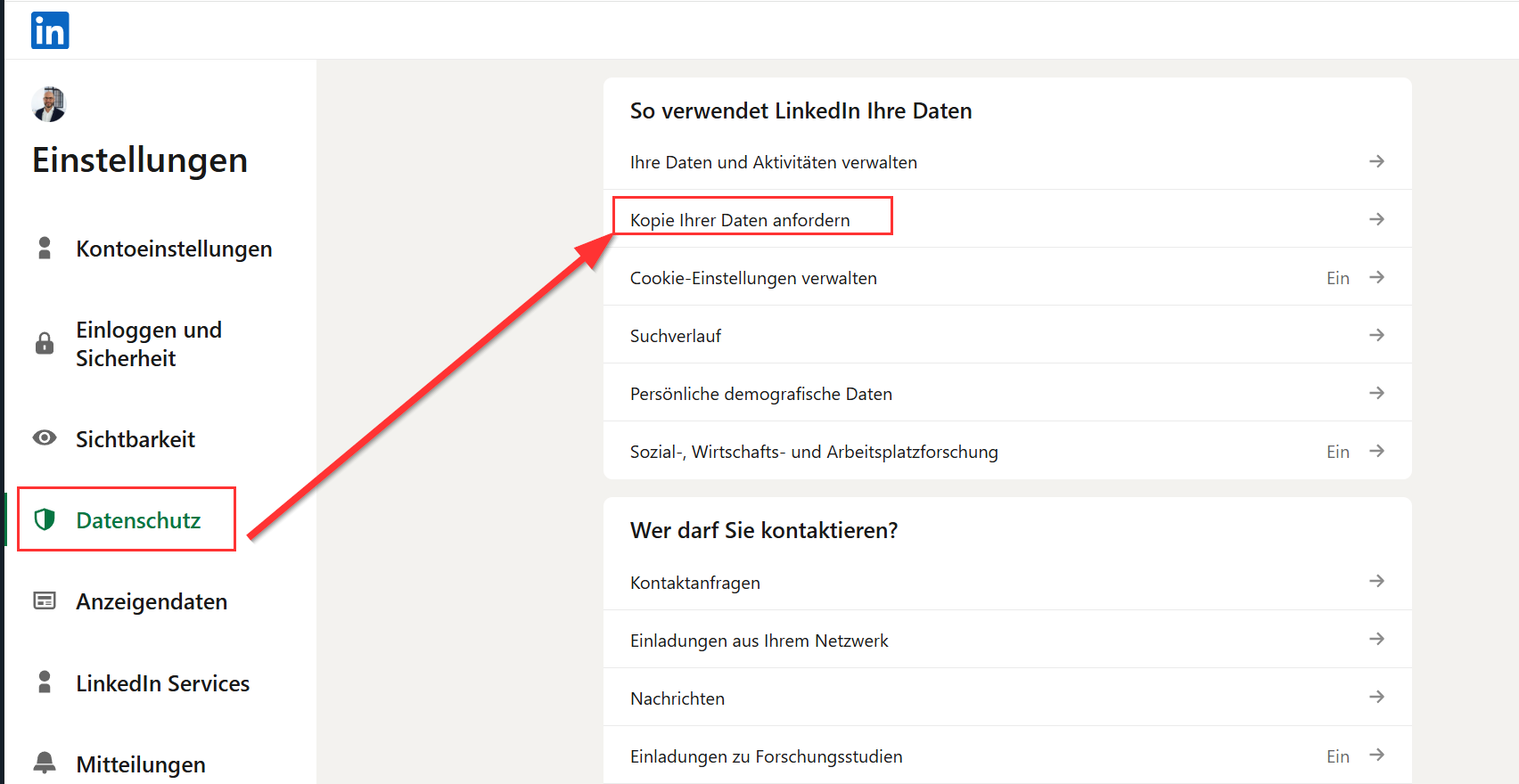Open Persönliche demografische Daten

[x=1007, y=393]
